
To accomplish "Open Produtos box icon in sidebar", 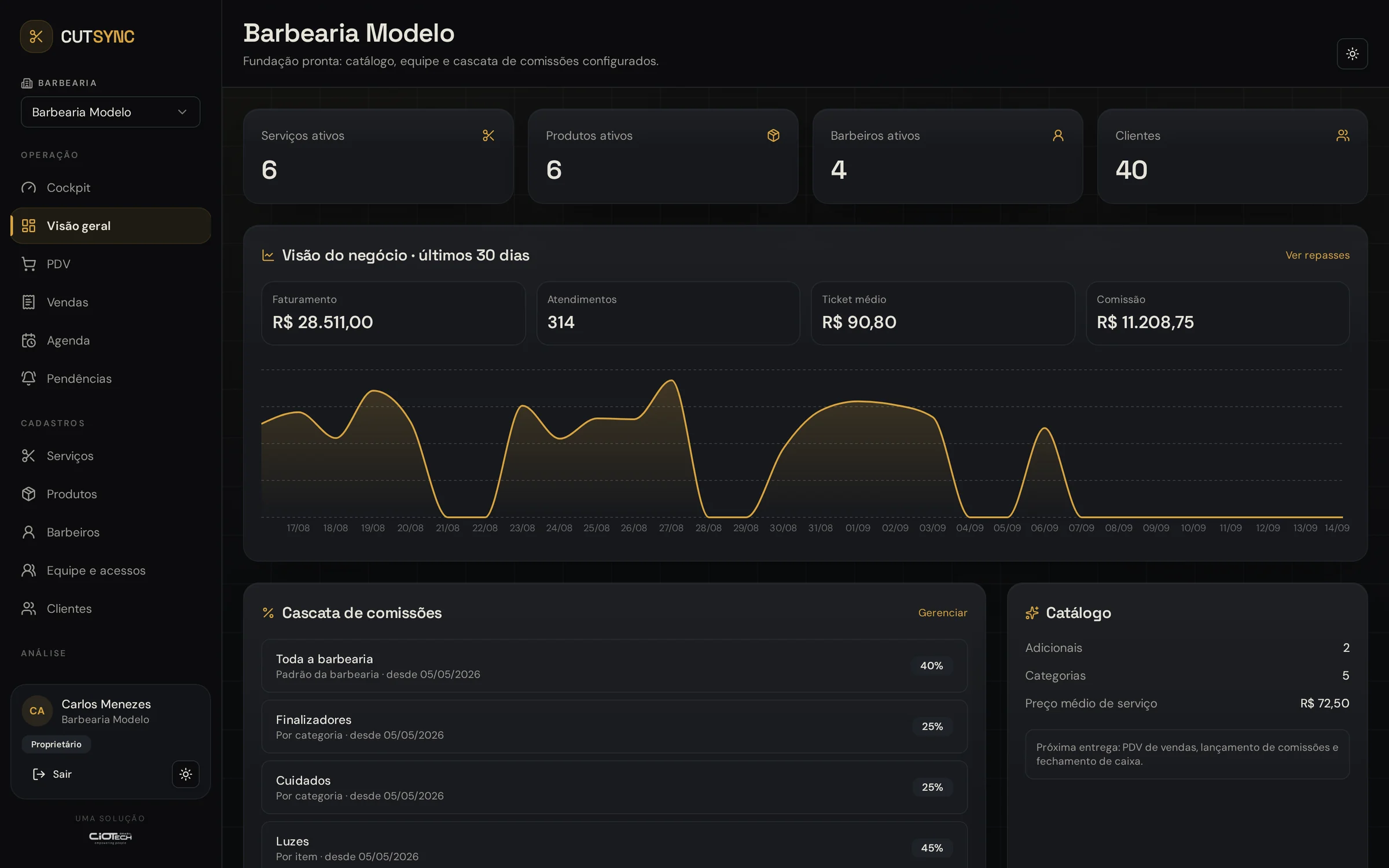I will tap(28, 494).
